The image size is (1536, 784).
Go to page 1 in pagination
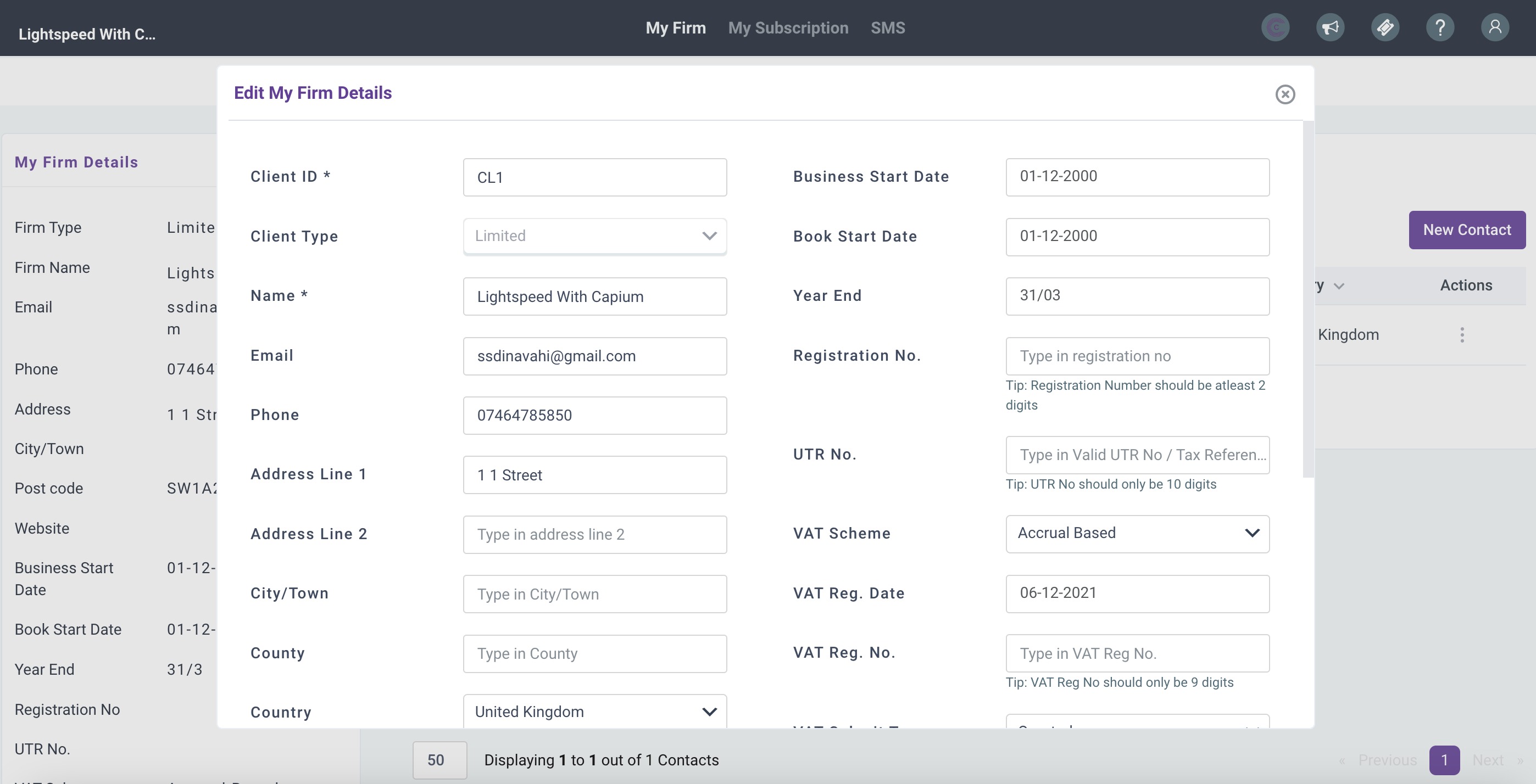[x=1444, y=760]
